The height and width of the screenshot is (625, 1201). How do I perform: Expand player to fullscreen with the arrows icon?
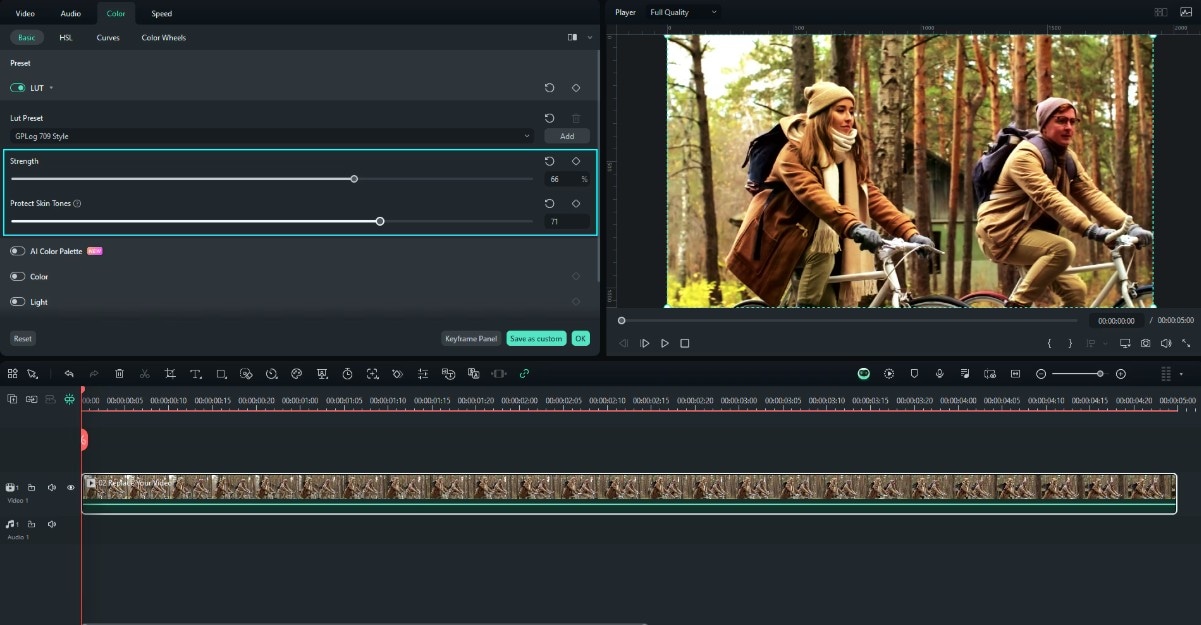click(1186, 343)
